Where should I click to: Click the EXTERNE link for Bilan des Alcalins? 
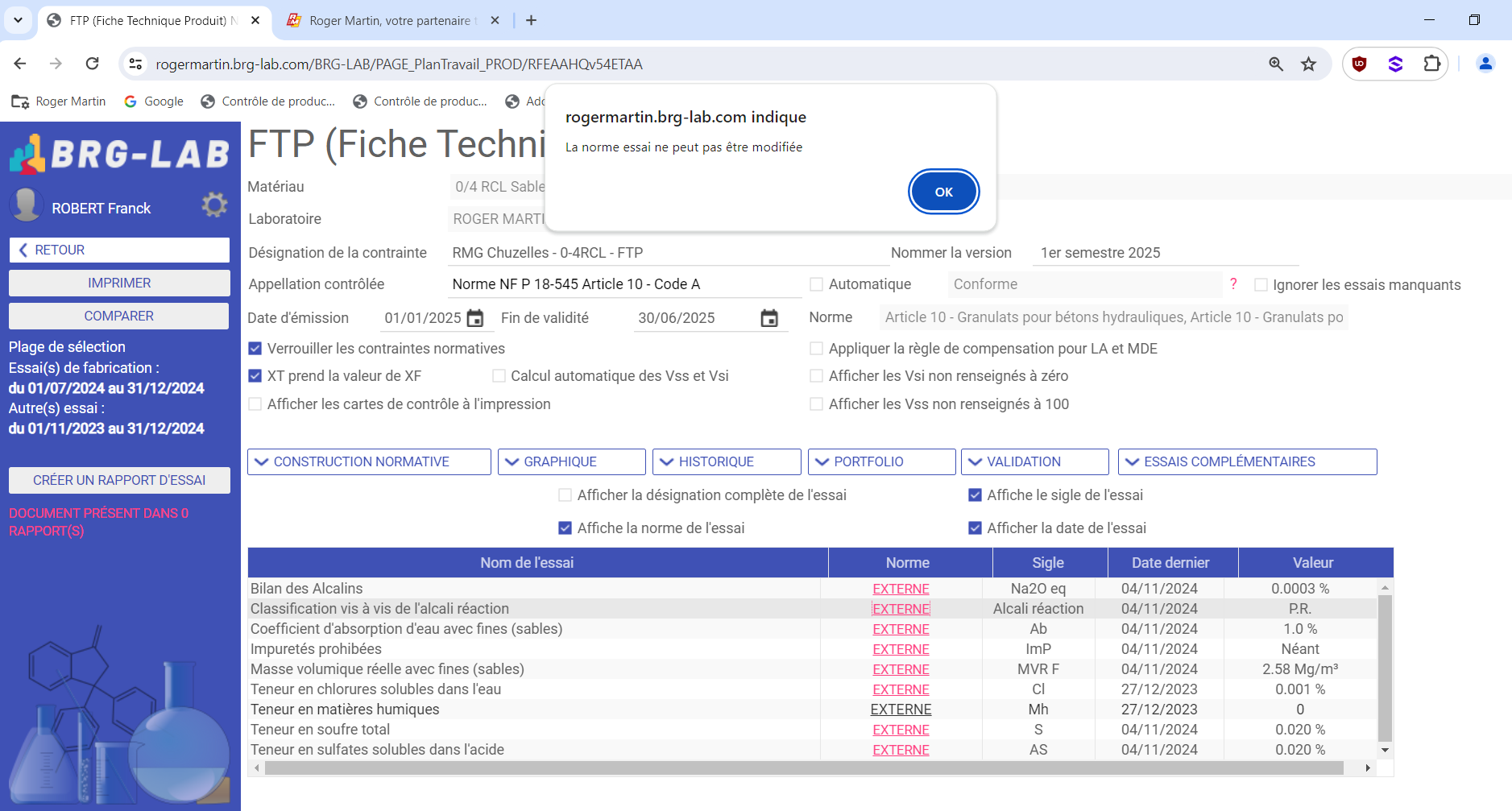901,589
